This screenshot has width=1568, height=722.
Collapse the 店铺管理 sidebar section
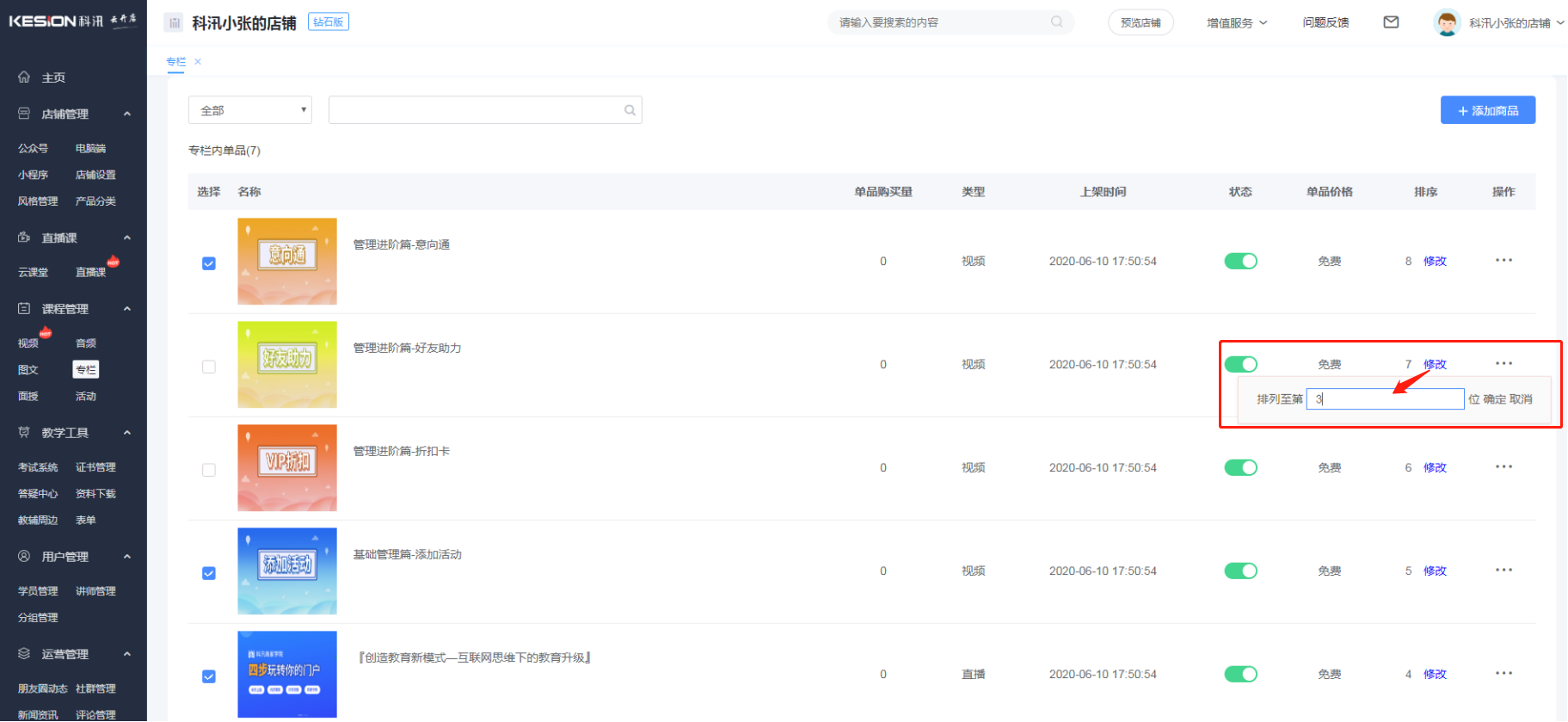coord(126,114)
